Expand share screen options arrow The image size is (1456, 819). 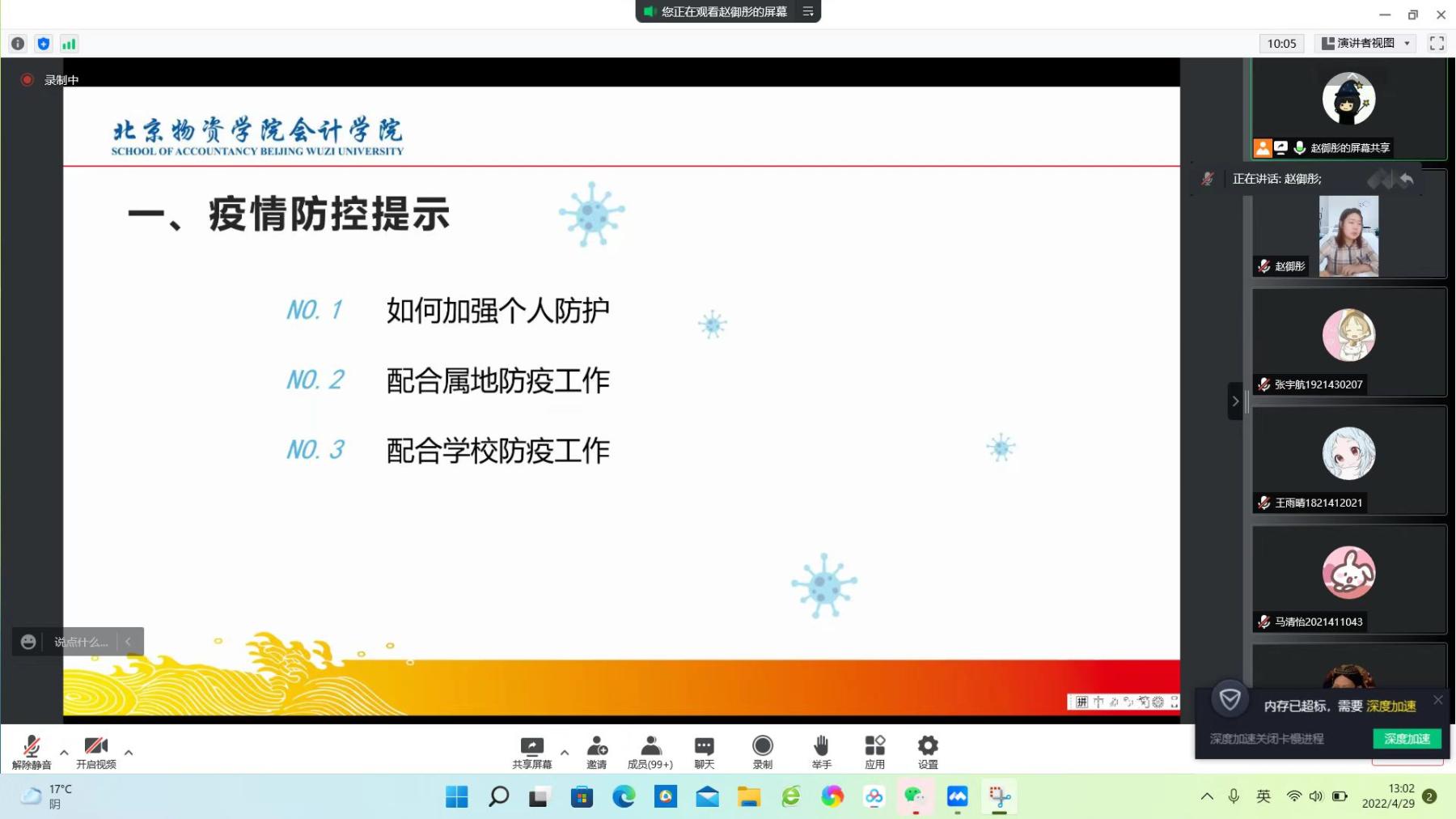565,753
